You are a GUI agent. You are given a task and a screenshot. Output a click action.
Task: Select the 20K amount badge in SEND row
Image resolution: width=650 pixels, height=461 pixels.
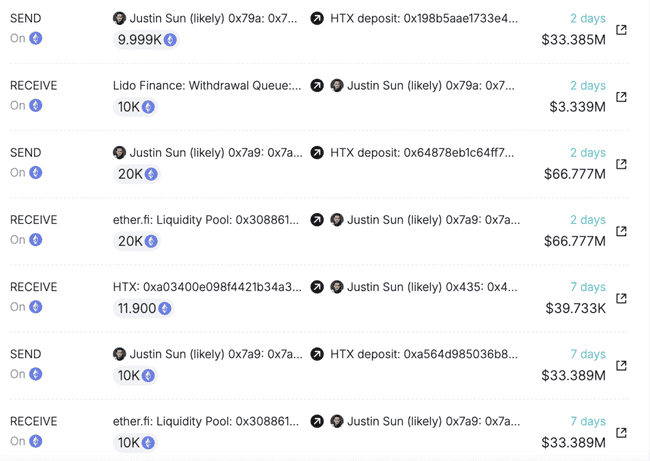coord(136,174)
